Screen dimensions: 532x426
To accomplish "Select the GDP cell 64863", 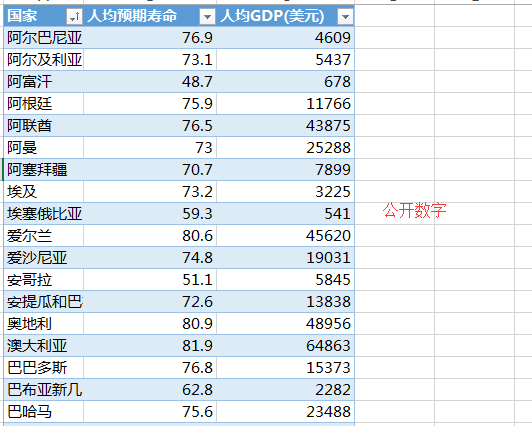I will tap(285, 346).
